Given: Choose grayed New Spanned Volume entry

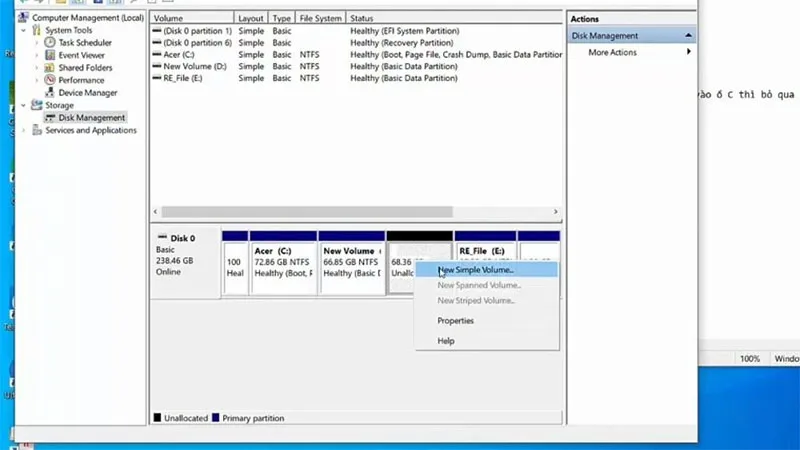Looking at the screenshot, I should (479, 285).
